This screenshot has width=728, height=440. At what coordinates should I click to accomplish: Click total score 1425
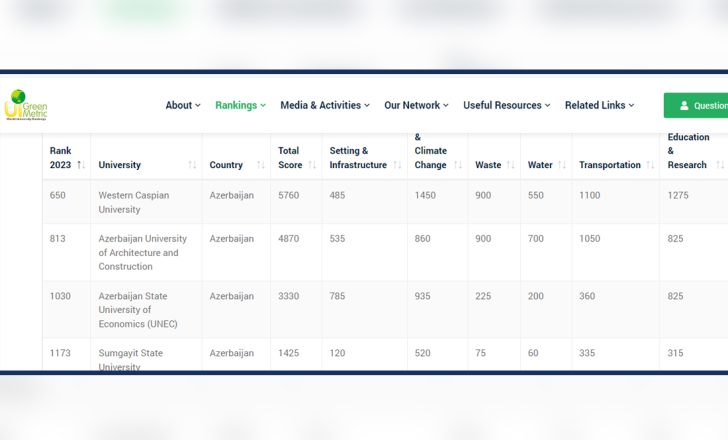click(288, 353)
